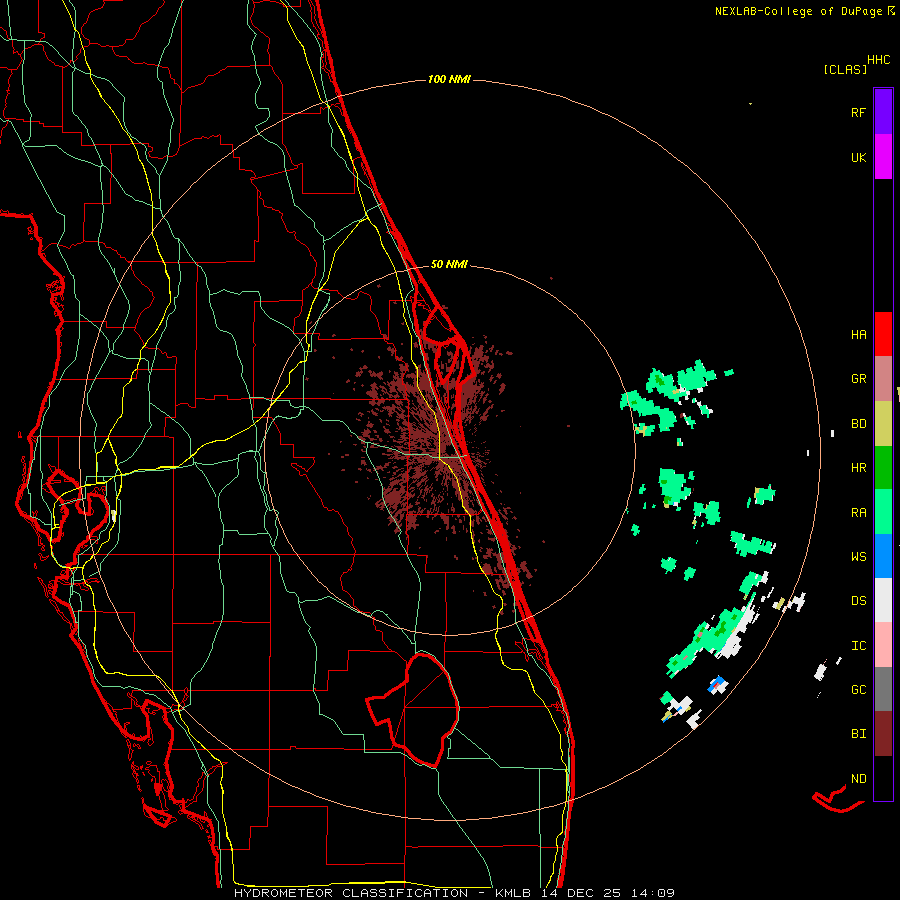The width and height of the screenshot is (900, 900).
Task: Choose the brown BI legend swatch
Action: tap(883, 734)
